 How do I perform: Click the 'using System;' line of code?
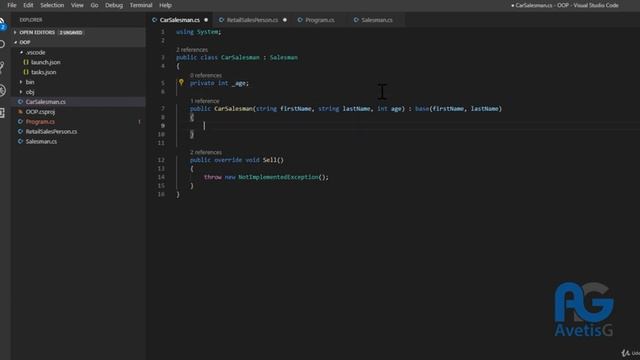tap(198, 32)
